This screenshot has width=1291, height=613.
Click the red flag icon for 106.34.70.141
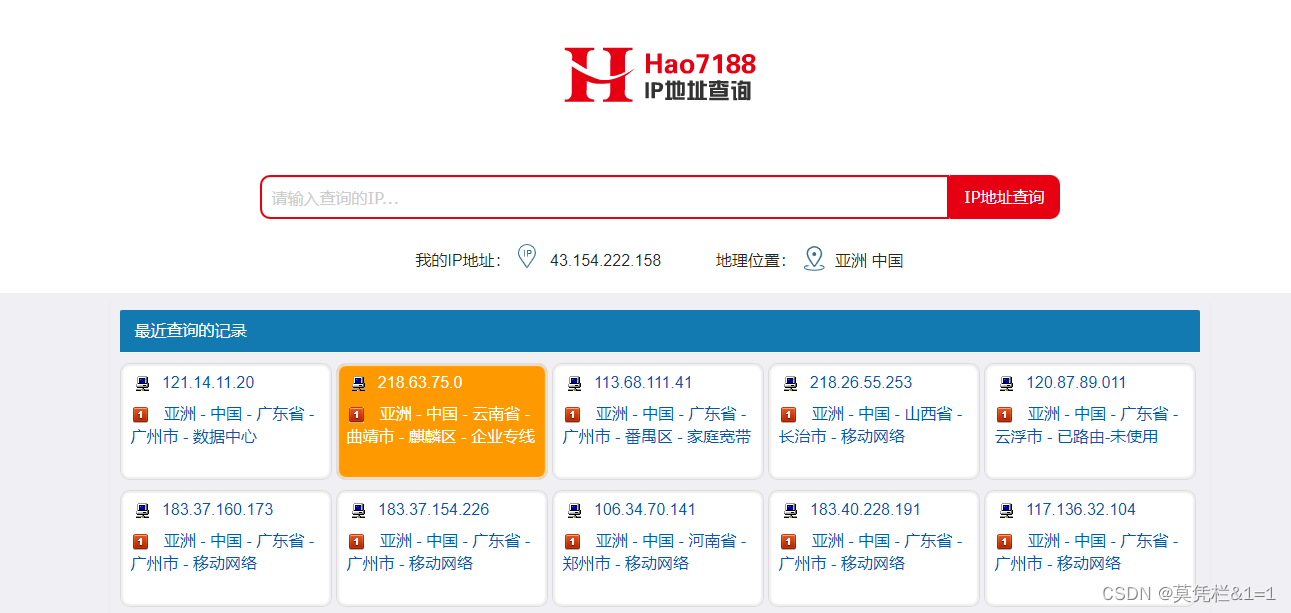[573, 540]
